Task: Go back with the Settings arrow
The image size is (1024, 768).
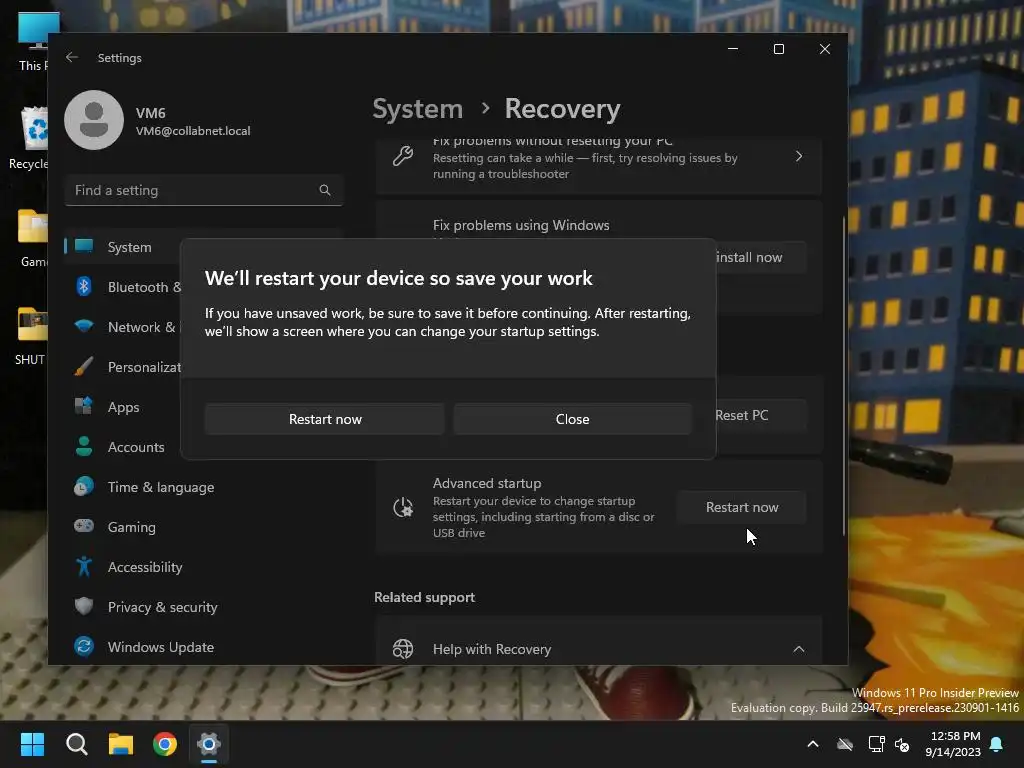Action: click(x=72, y=57)
